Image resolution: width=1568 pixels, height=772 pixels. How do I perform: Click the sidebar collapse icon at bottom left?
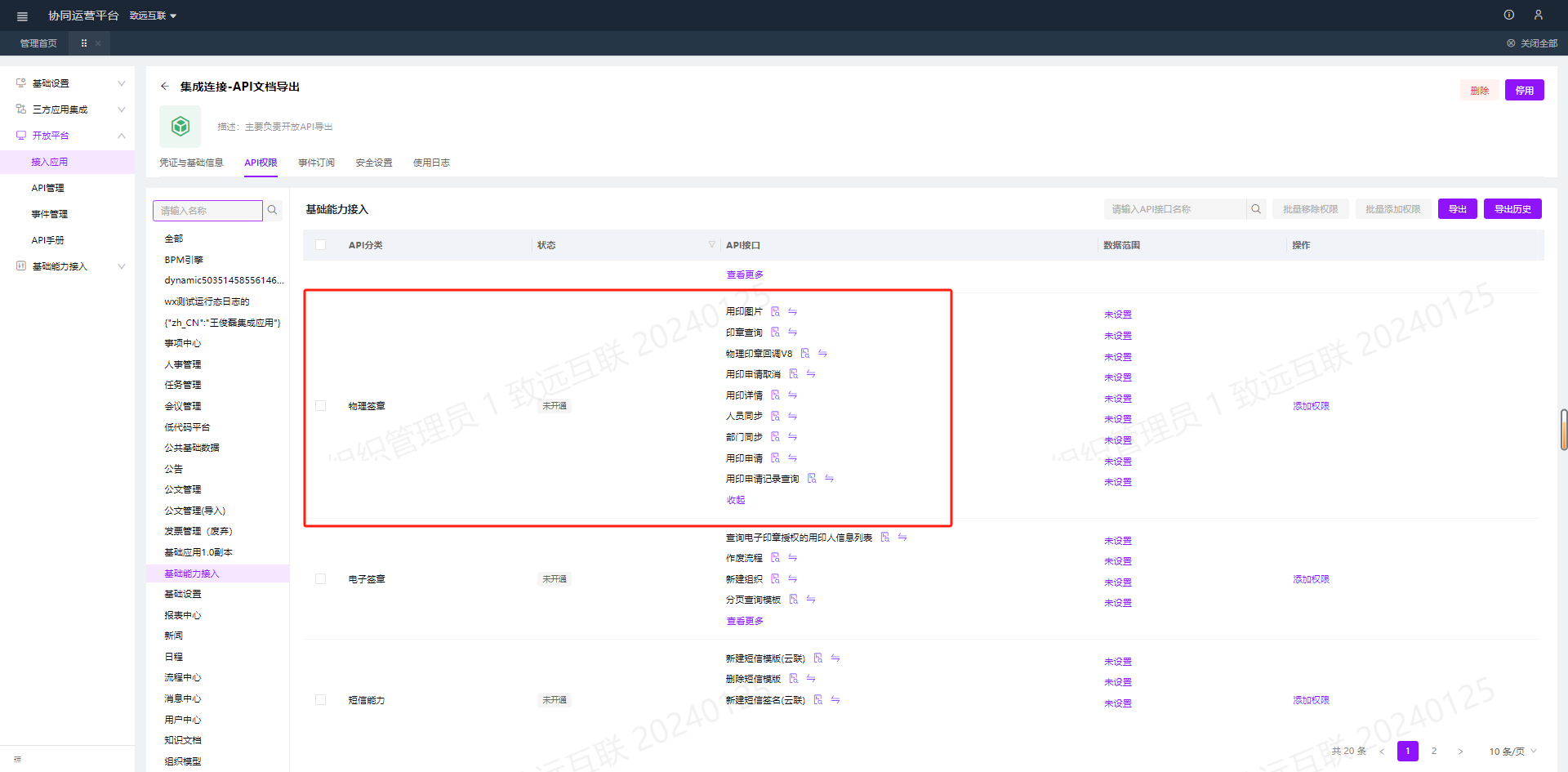(x=18, y=759)
